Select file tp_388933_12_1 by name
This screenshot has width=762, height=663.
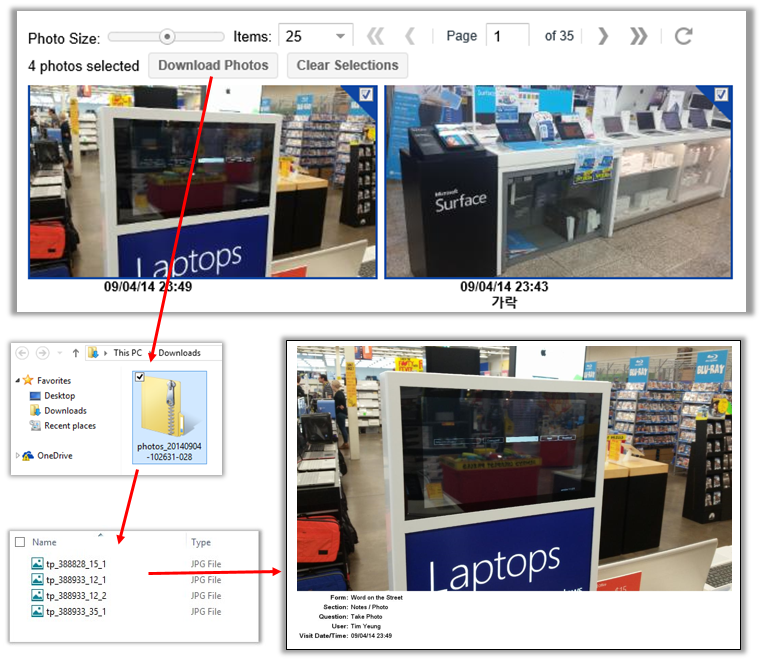[76, 579]
